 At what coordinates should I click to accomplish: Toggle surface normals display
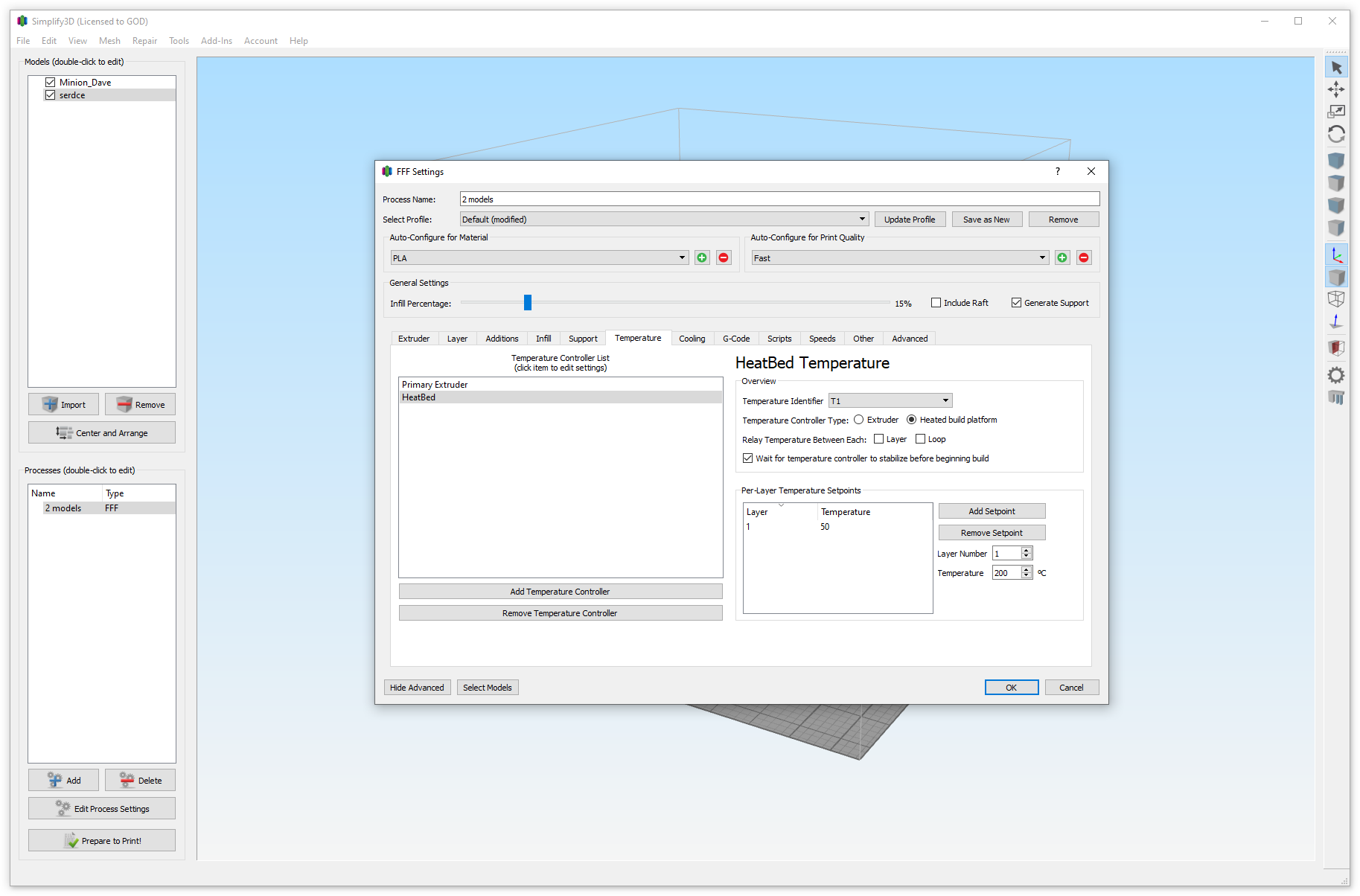click(x=1336, y=321)
